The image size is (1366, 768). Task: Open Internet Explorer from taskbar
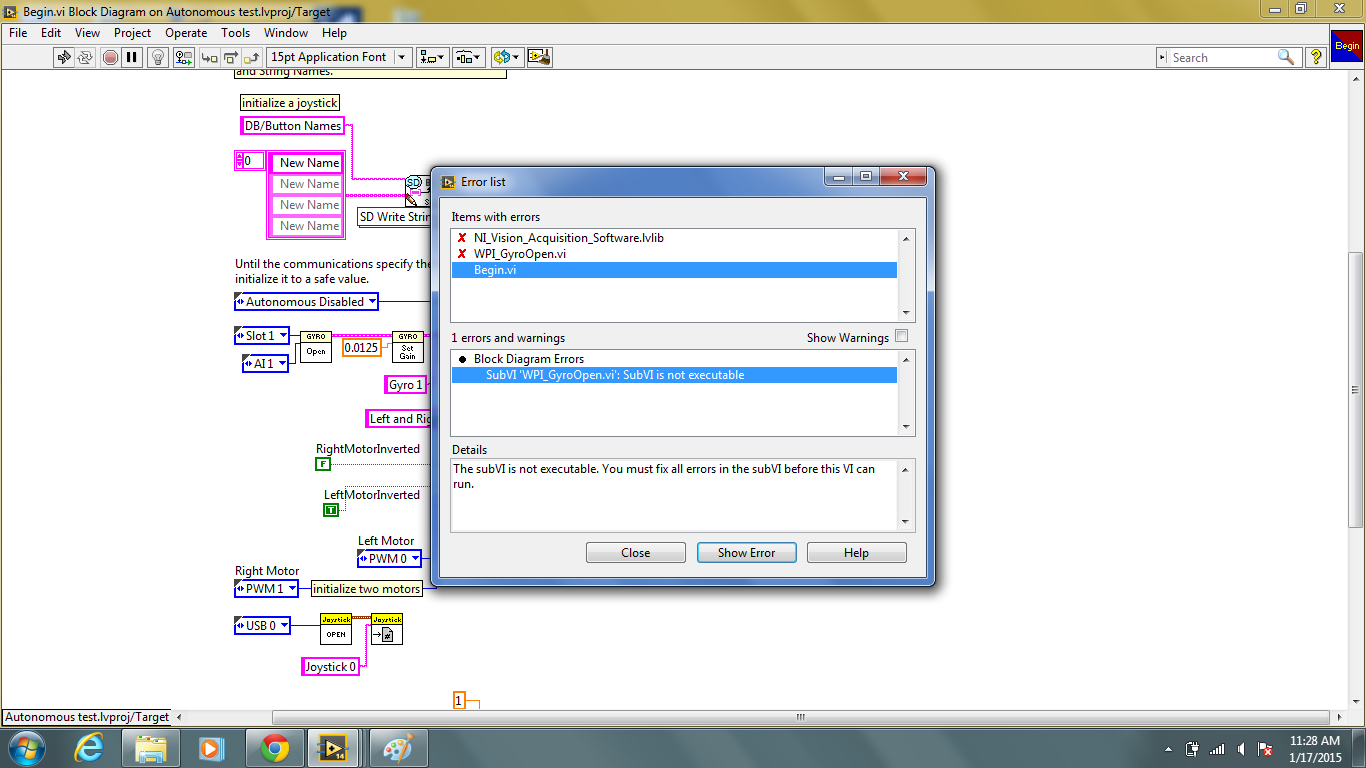click(x=89, y=748)
